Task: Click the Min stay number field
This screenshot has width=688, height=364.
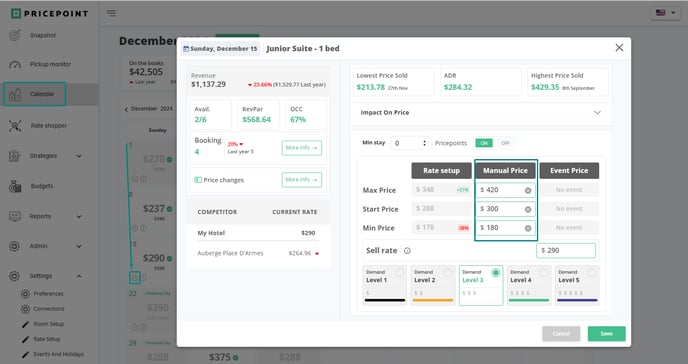Action: 409,143
